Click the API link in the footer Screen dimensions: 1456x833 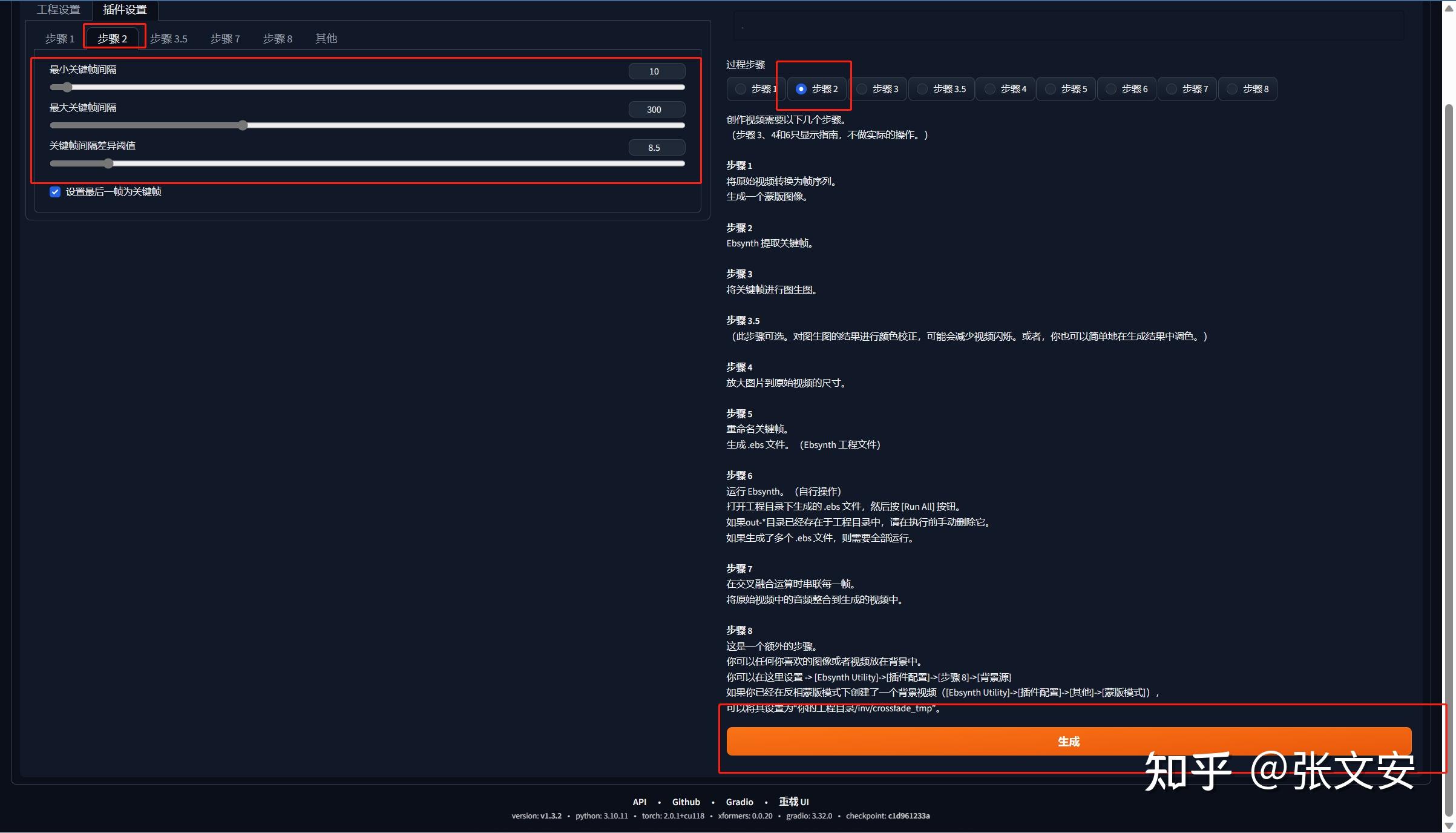pos(640,802)
